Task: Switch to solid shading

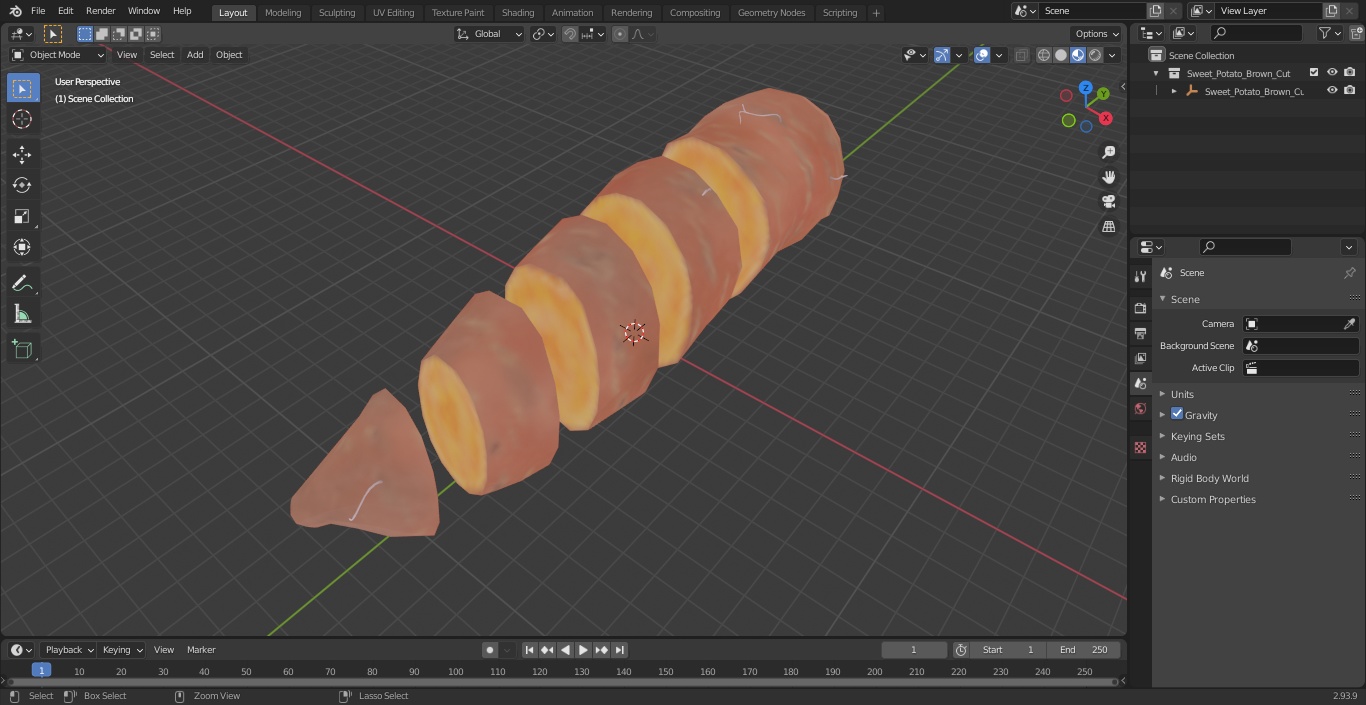Action: (x=1061, y=55)
